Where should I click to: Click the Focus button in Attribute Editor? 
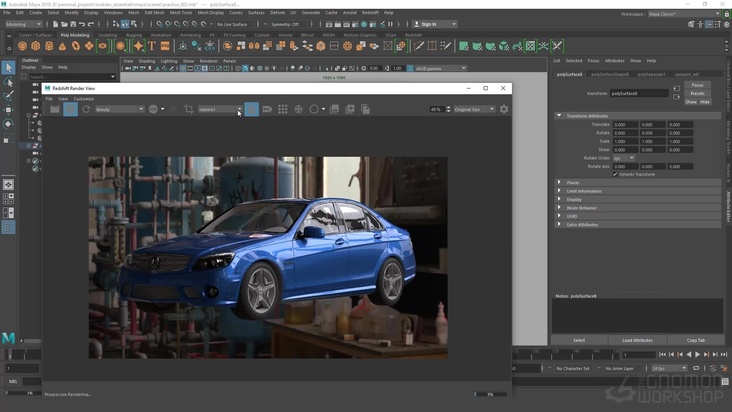coord(697,85)
